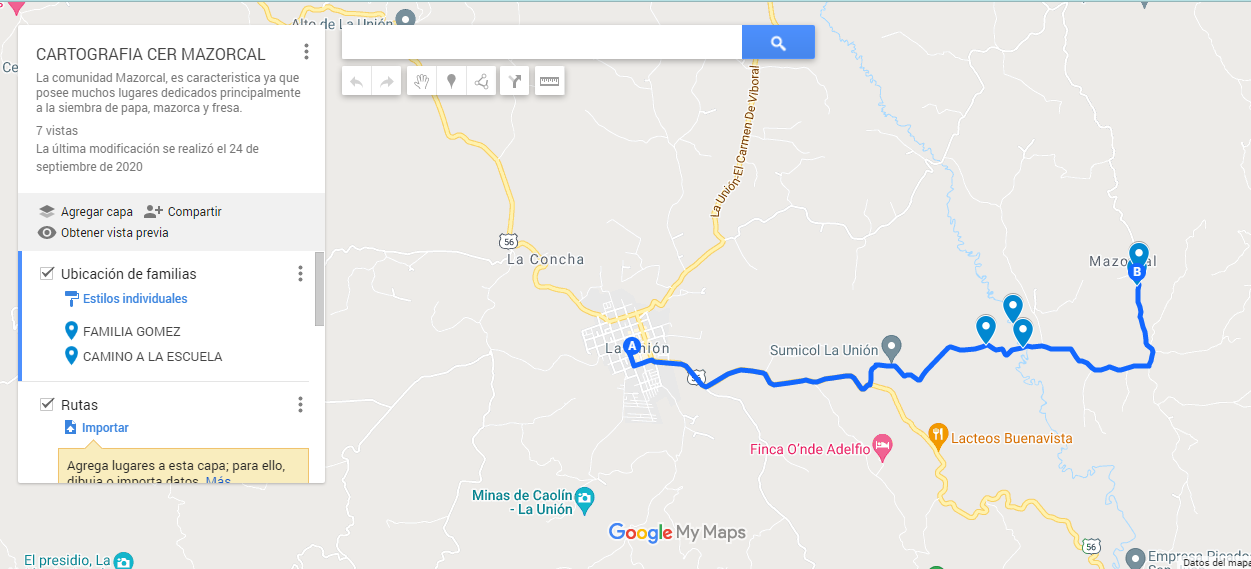
Task: Click the redo arrow icon
Action: [x=387, y=82]
